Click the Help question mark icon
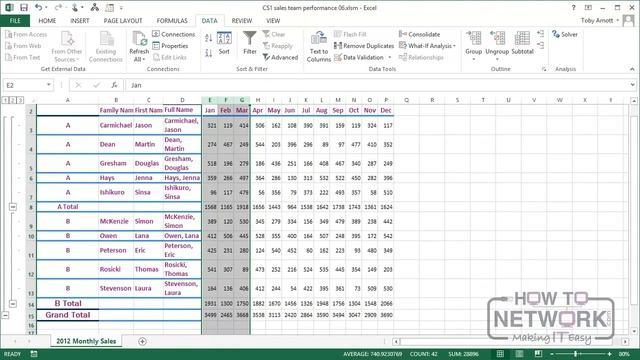Screen dimensions: 640x360 pos(573,7)
